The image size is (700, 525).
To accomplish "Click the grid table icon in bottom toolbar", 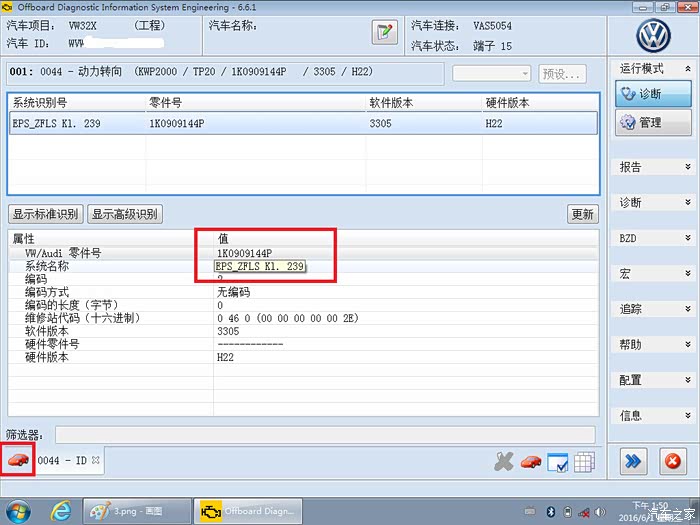I will [584, 461].
